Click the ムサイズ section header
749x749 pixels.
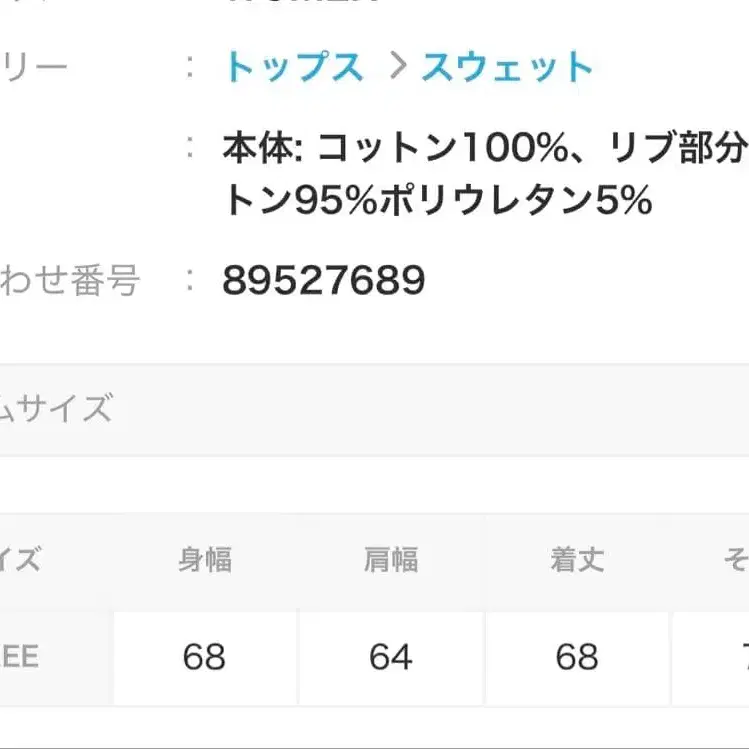(x=56, y=409)
